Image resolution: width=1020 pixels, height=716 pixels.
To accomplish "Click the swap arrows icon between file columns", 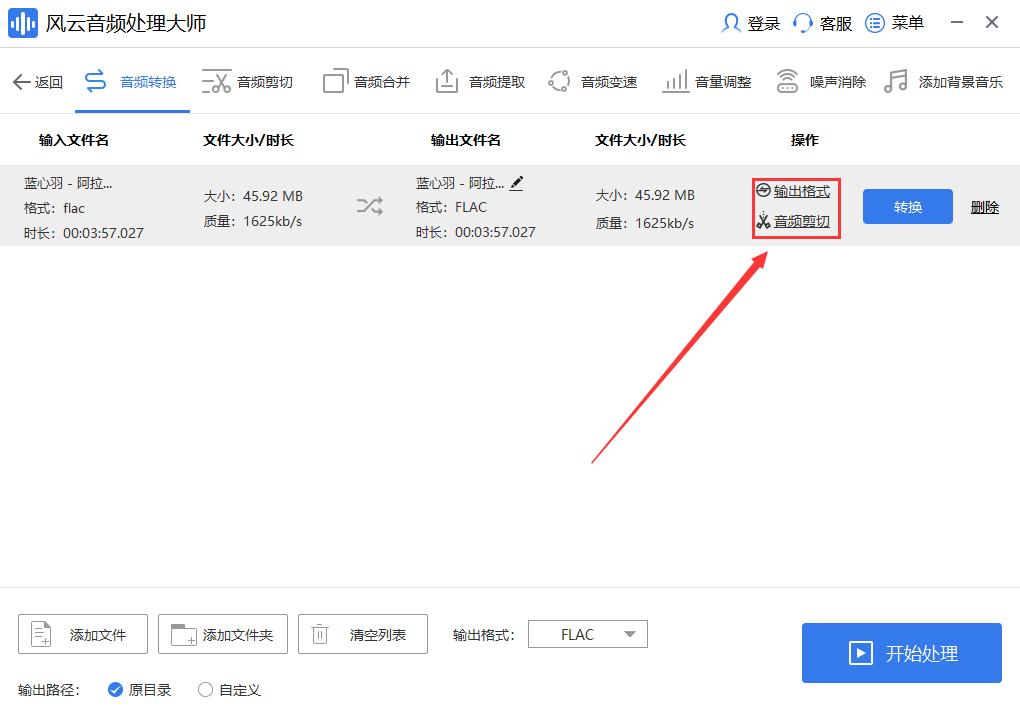I will coord(370,206).
